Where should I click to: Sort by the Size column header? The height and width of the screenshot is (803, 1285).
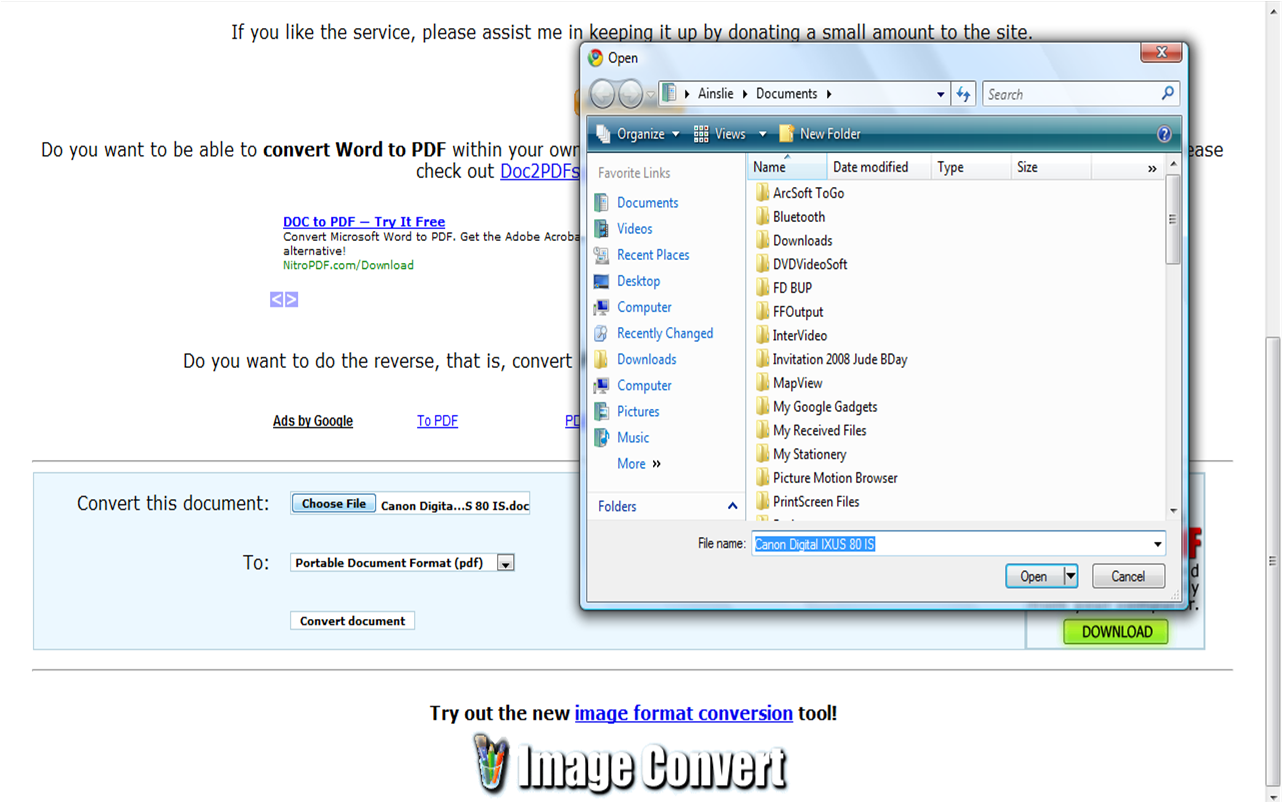[1050, 167]
